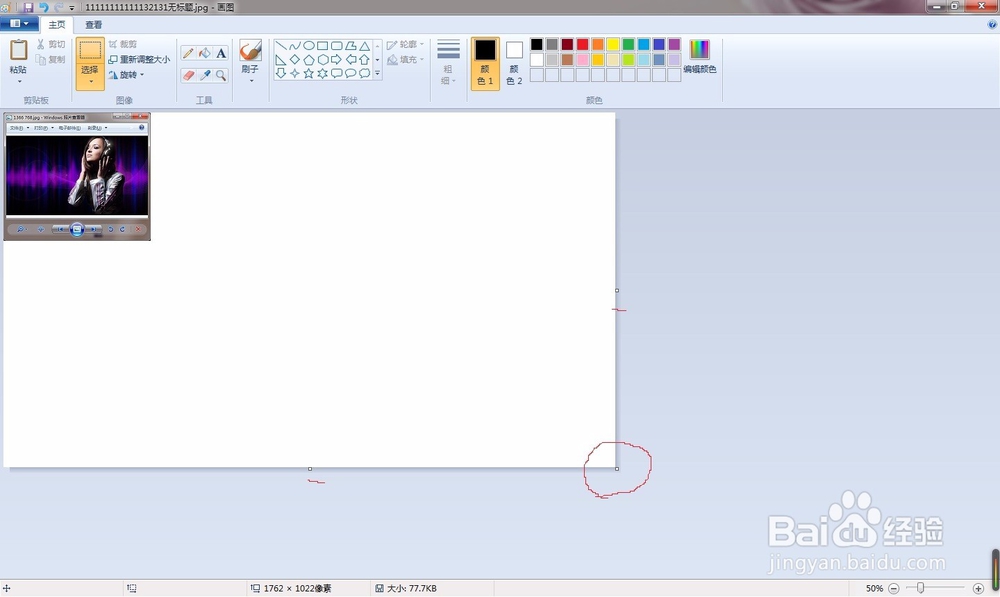Choose the Rectangle shape
The height and width of the screenshot is (597, 1000).
[x=323, y=46]
